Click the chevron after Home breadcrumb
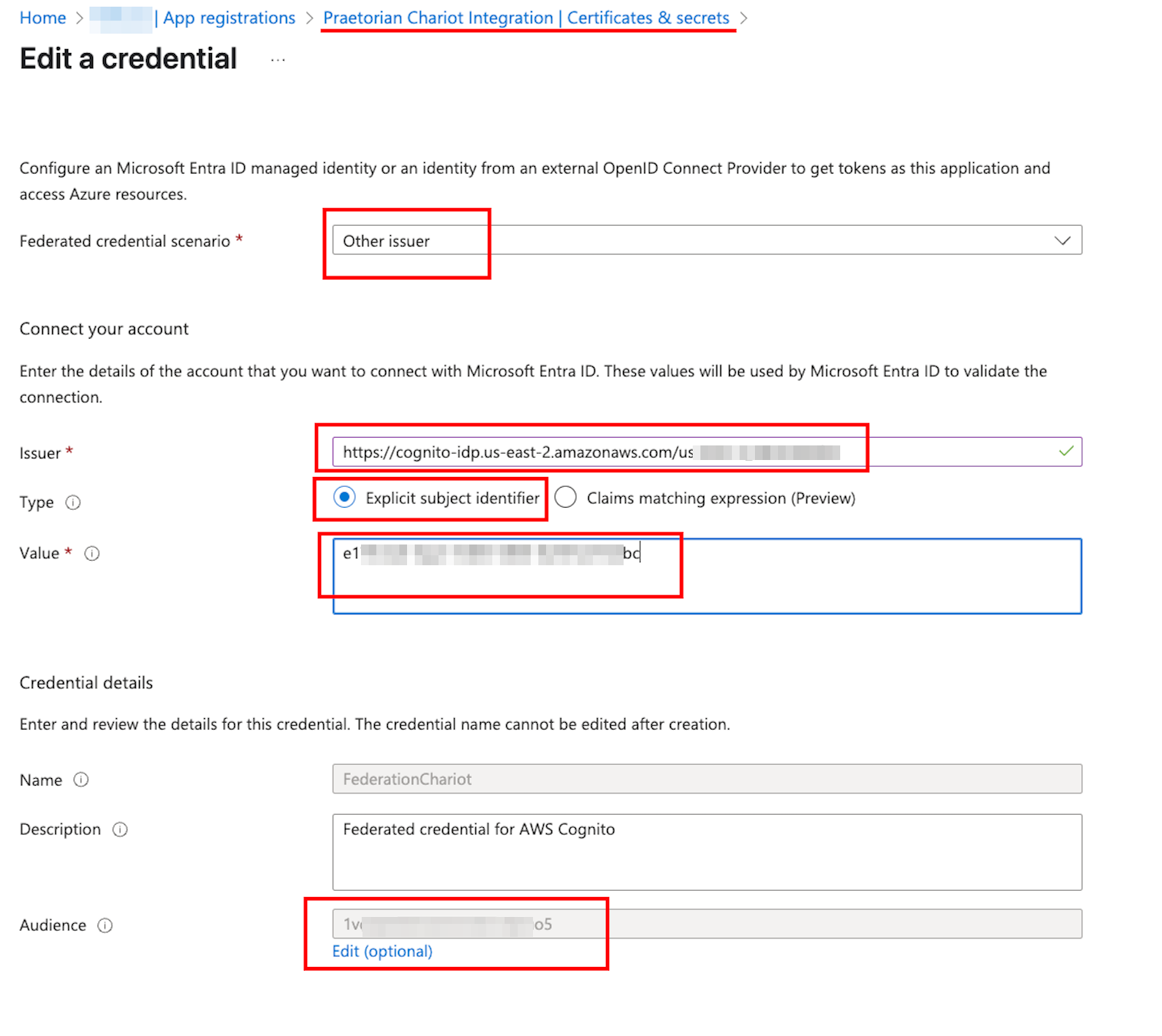Screen dimensions: 1162x1036 pos(79,18)
